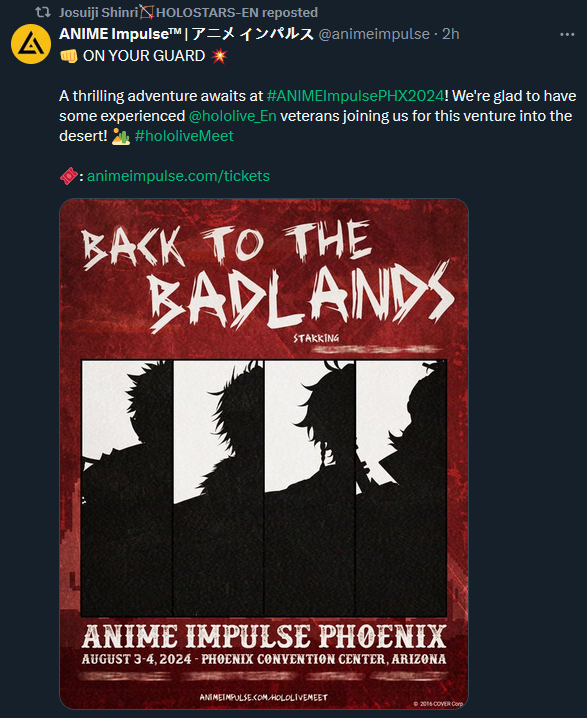Open the @animeimpulse handle
Image resolution: width=587 pixels, height=718 pixels.
pos(374,34)
